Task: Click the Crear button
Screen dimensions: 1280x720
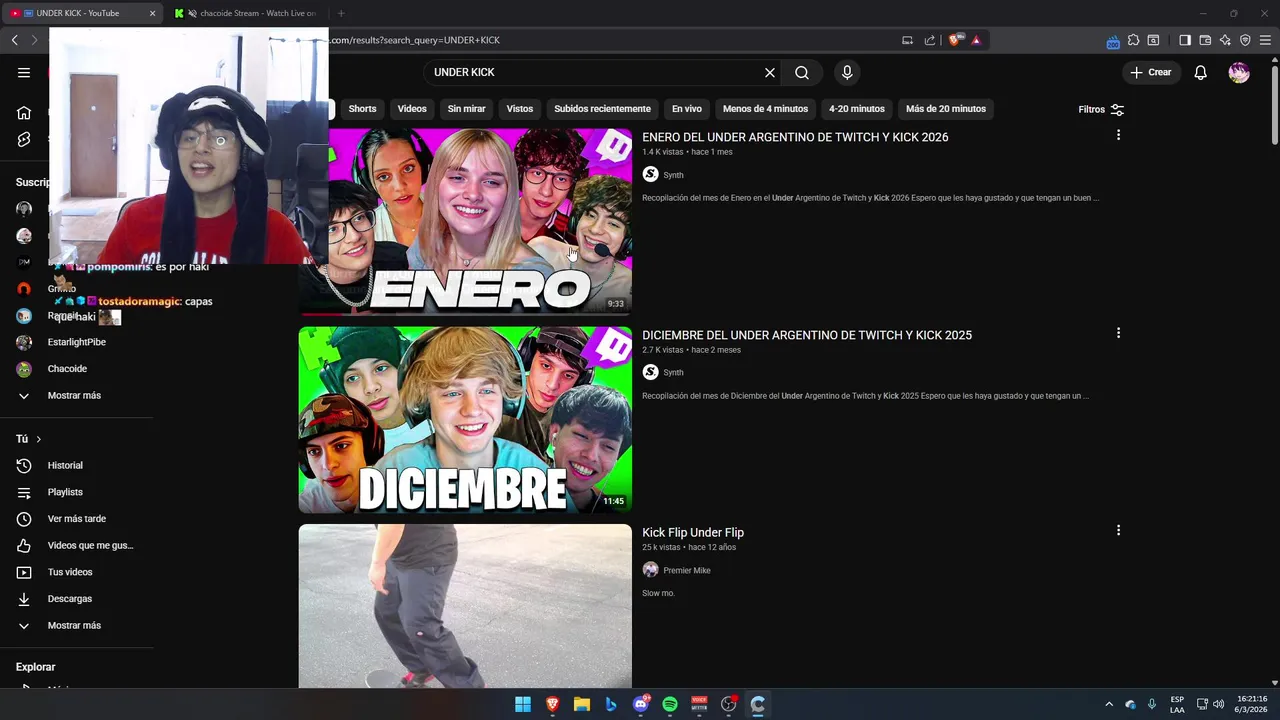Action: tap(1150, 72)
